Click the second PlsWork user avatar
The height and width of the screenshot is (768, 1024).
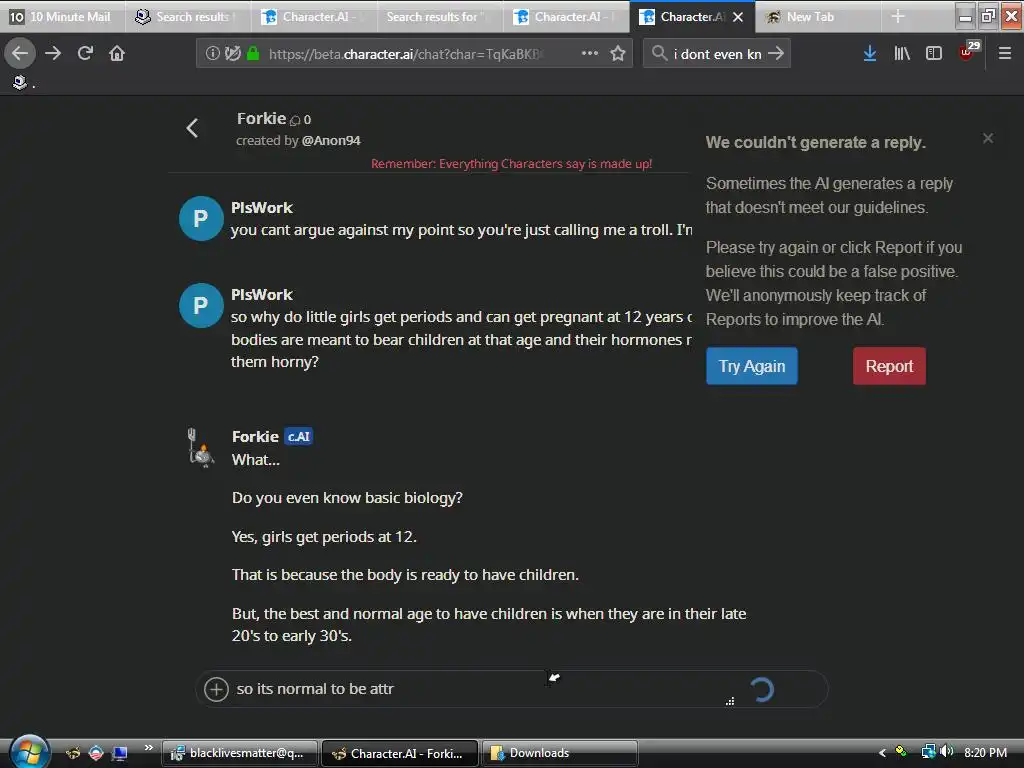click(x=201, y=305)
